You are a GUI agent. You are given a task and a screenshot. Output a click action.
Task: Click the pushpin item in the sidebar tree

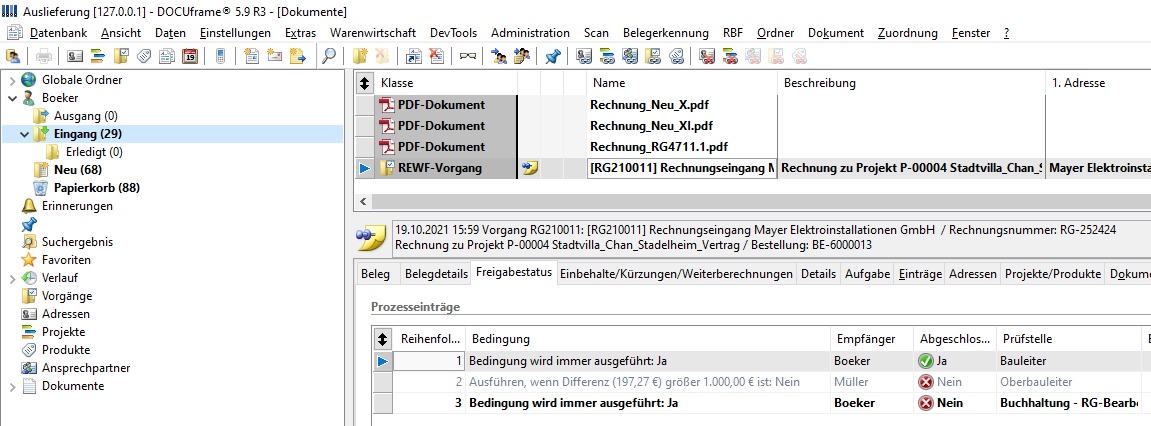[29, 224]
